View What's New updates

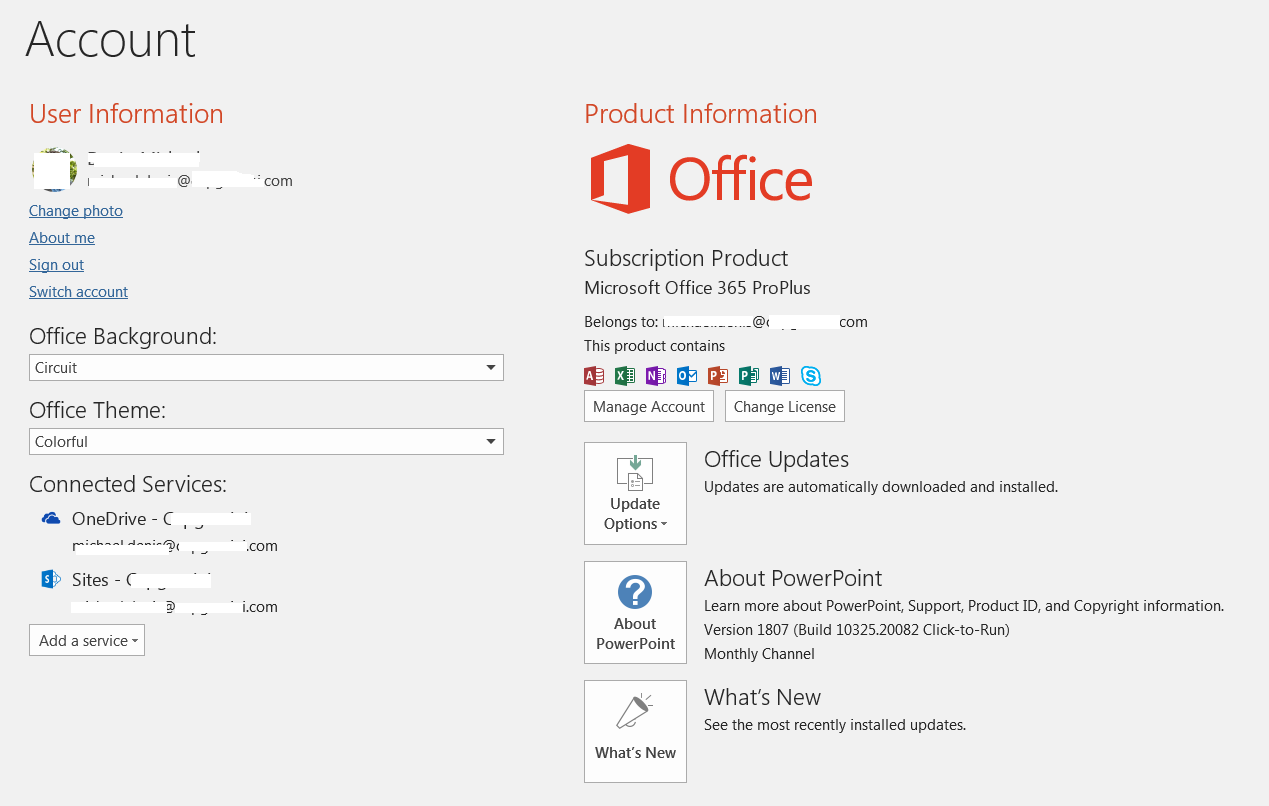point(635,732)
